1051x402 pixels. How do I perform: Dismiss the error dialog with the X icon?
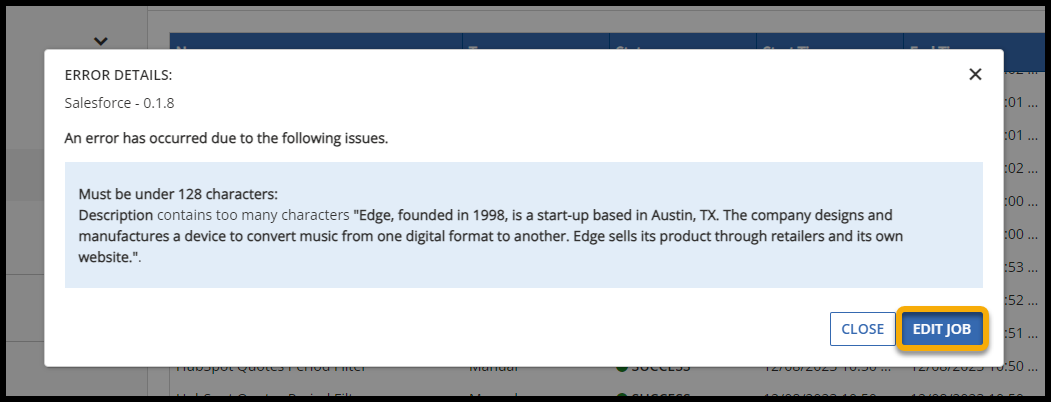(x=975, y=74)
